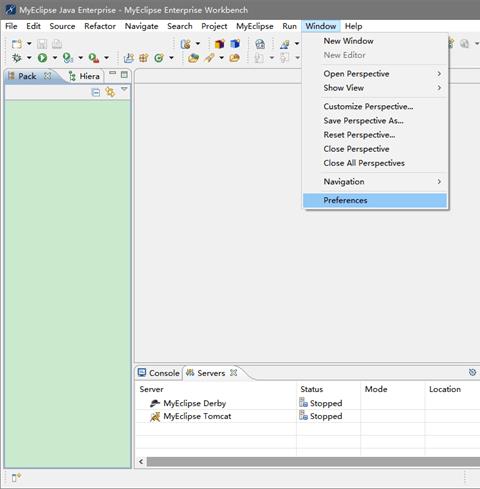Minimize the Package Explorer panel

[113, 73]
